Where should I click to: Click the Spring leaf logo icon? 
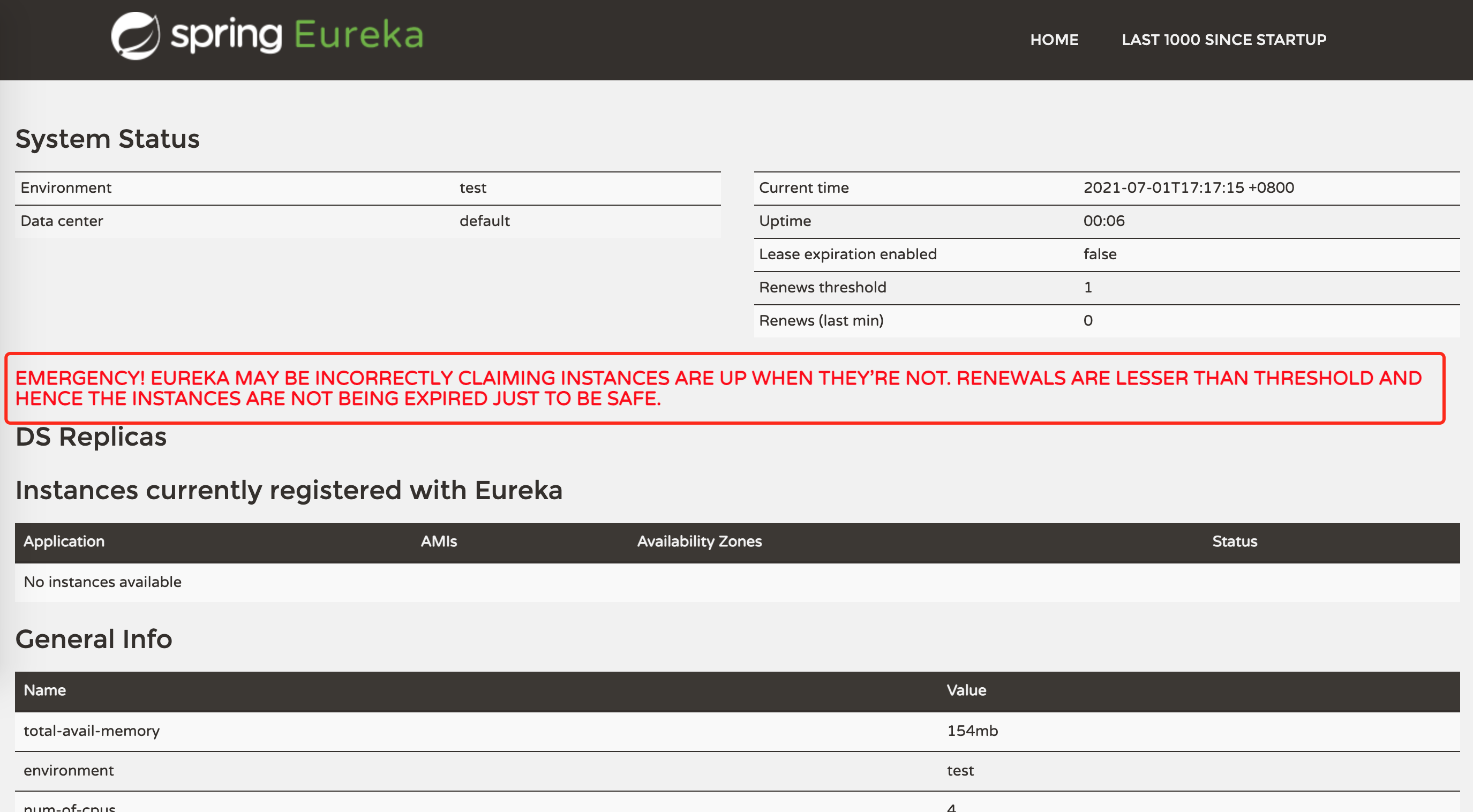click(x=136, y=35)
